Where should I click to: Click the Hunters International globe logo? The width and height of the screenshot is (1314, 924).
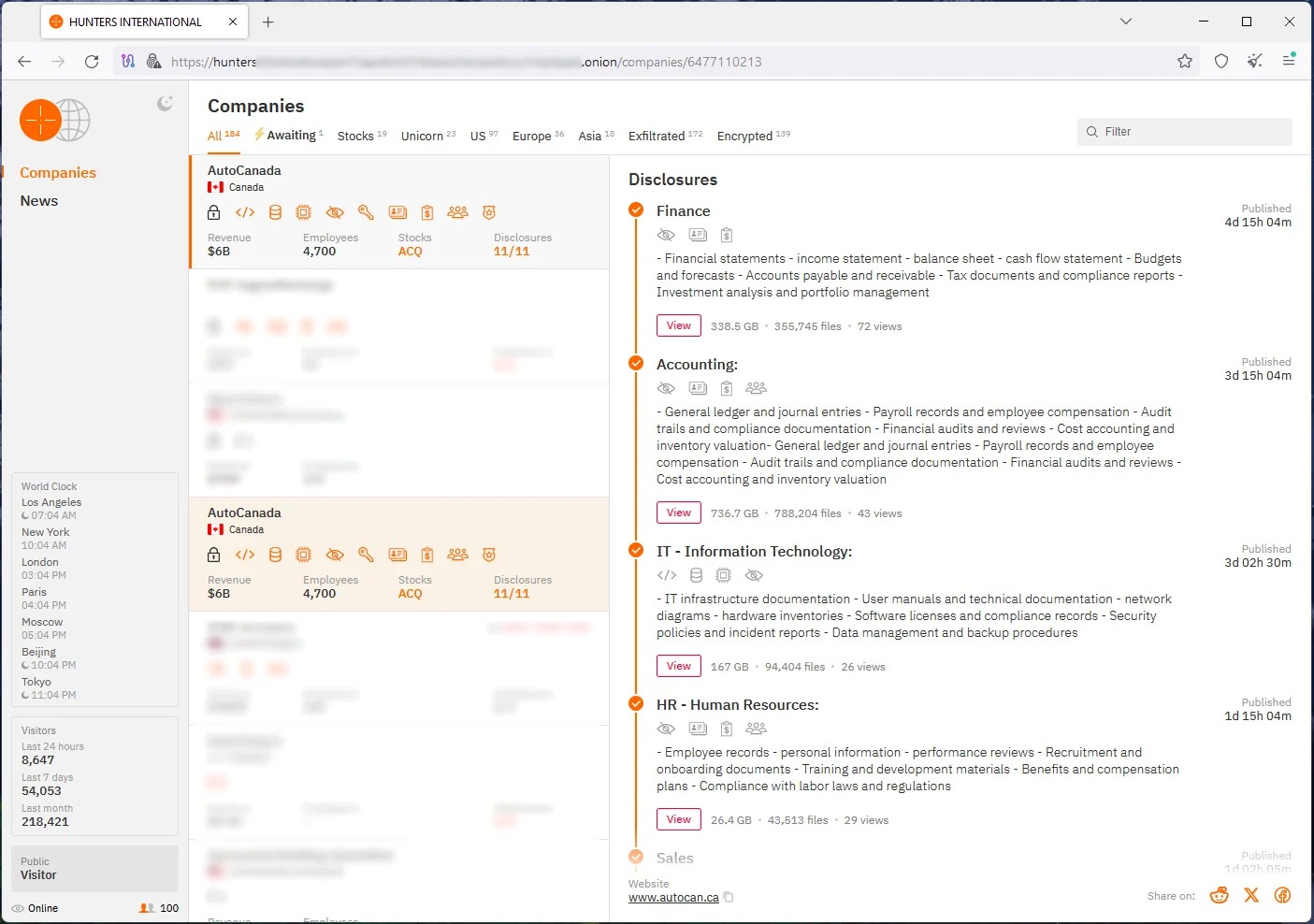click(55, 121)
